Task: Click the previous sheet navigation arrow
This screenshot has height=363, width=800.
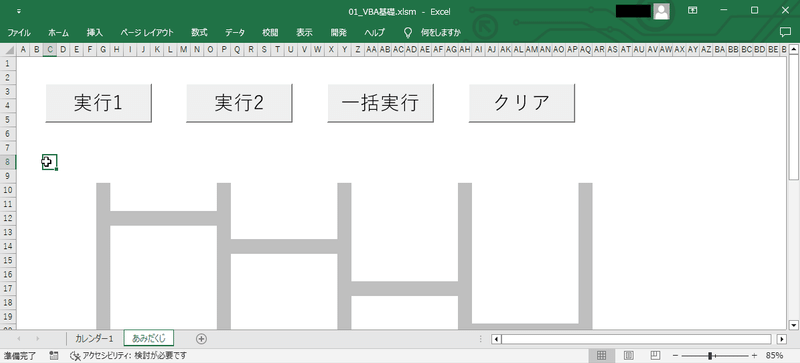Action: pos(19,338)
